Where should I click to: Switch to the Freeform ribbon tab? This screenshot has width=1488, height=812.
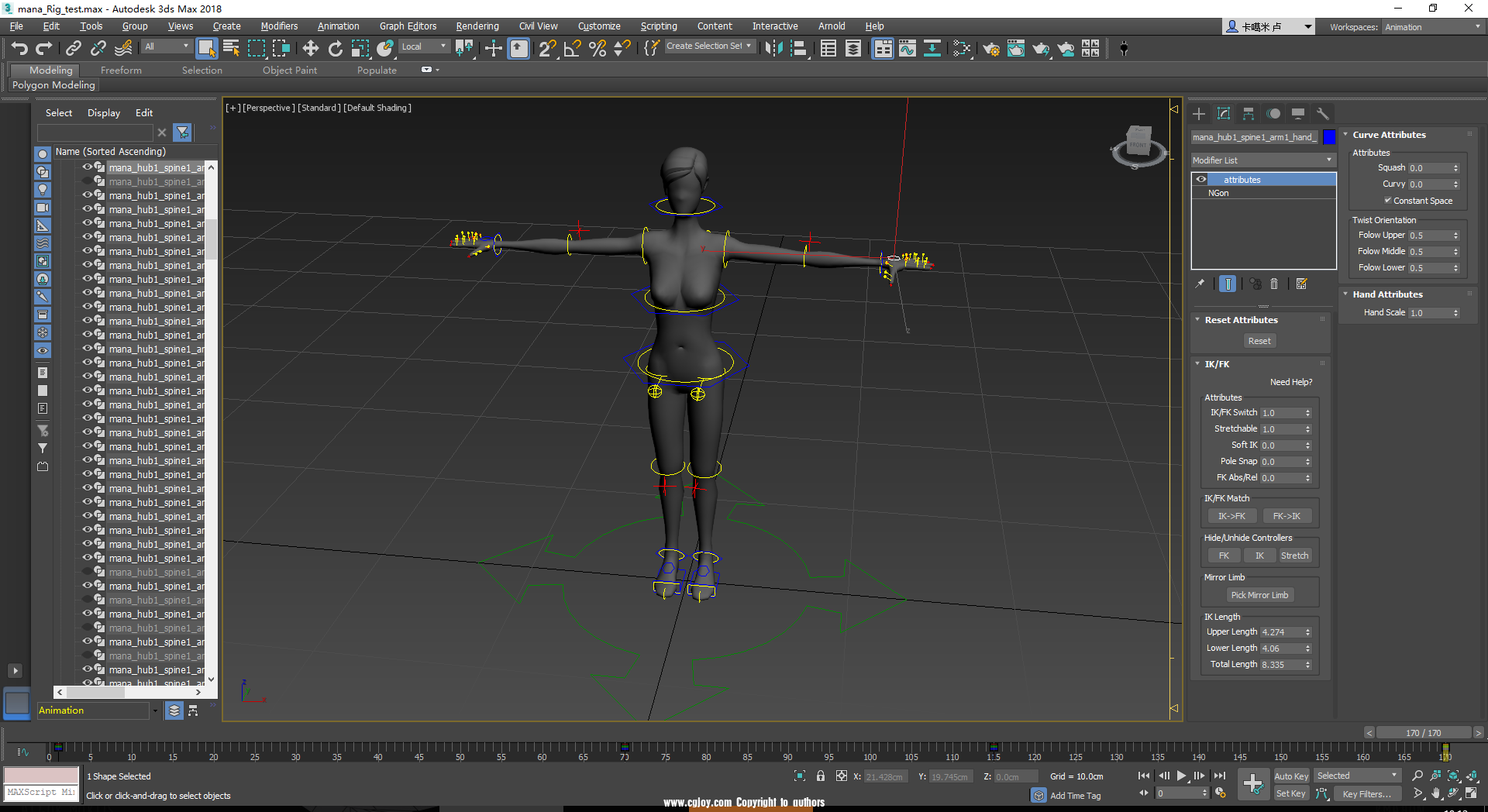tap(121, 70)
